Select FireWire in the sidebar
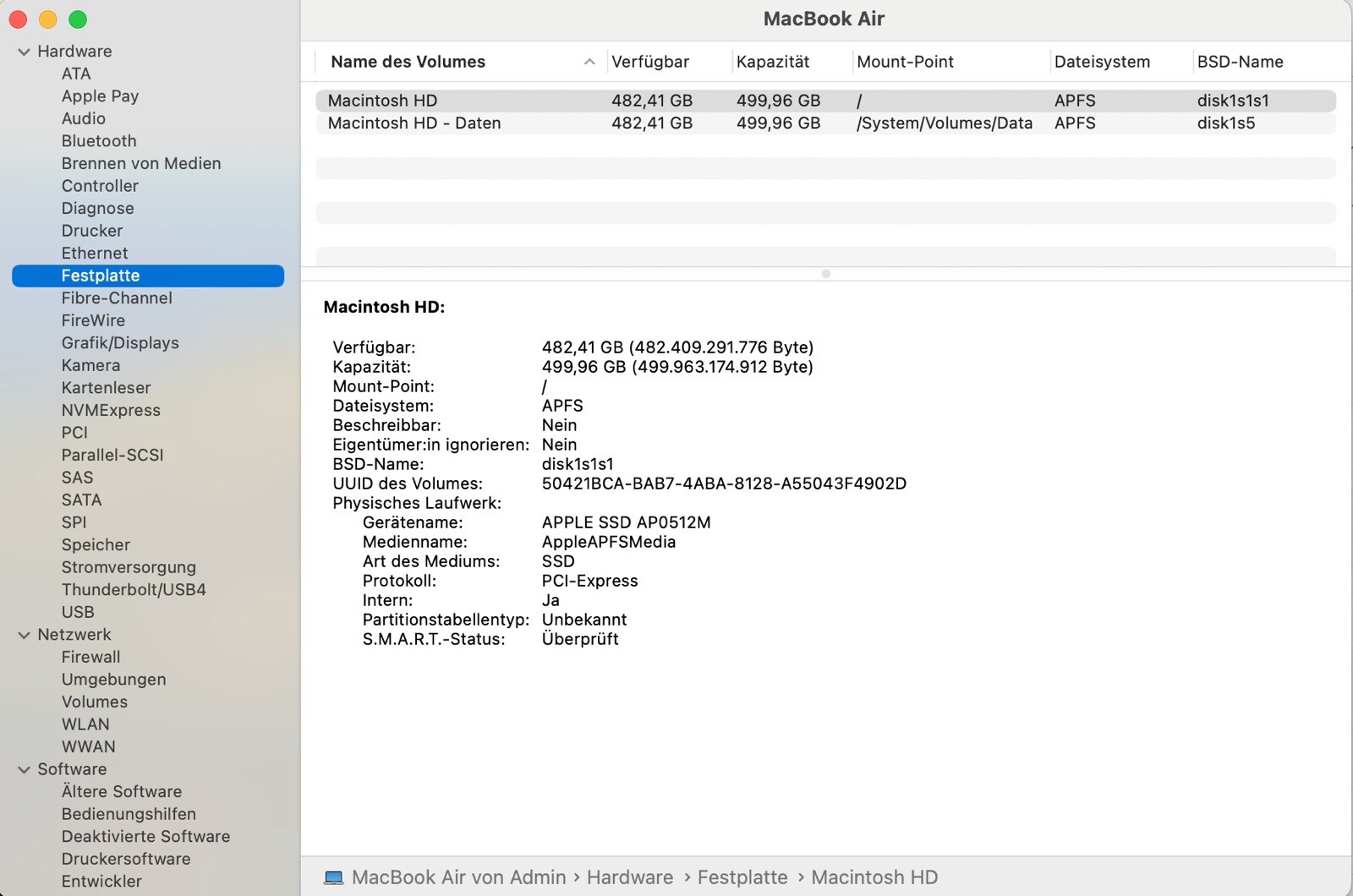1353x896 pixels. pos(93,320)
